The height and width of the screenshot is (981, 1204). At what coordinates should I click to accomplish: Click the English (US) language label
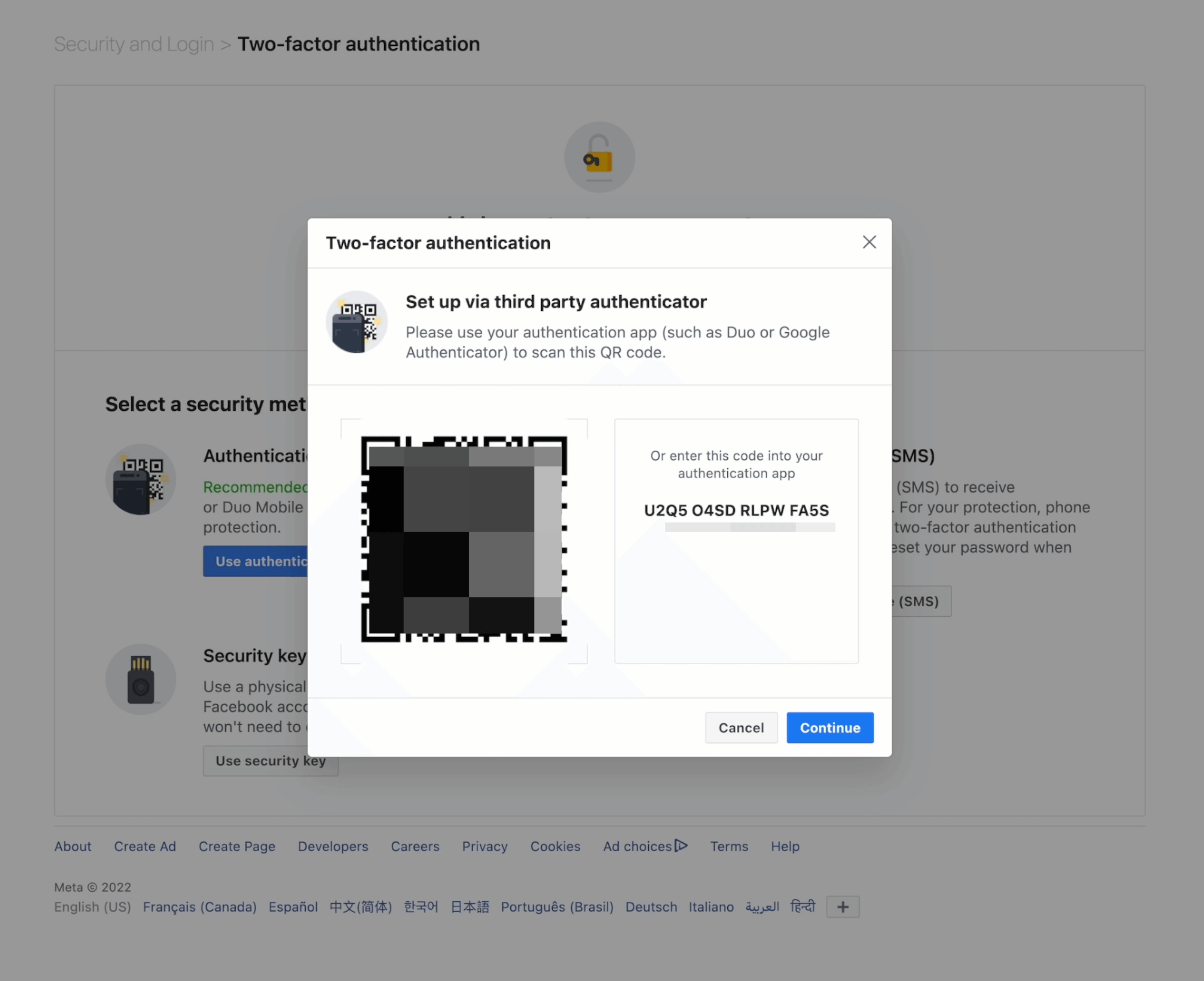[93, 907]
